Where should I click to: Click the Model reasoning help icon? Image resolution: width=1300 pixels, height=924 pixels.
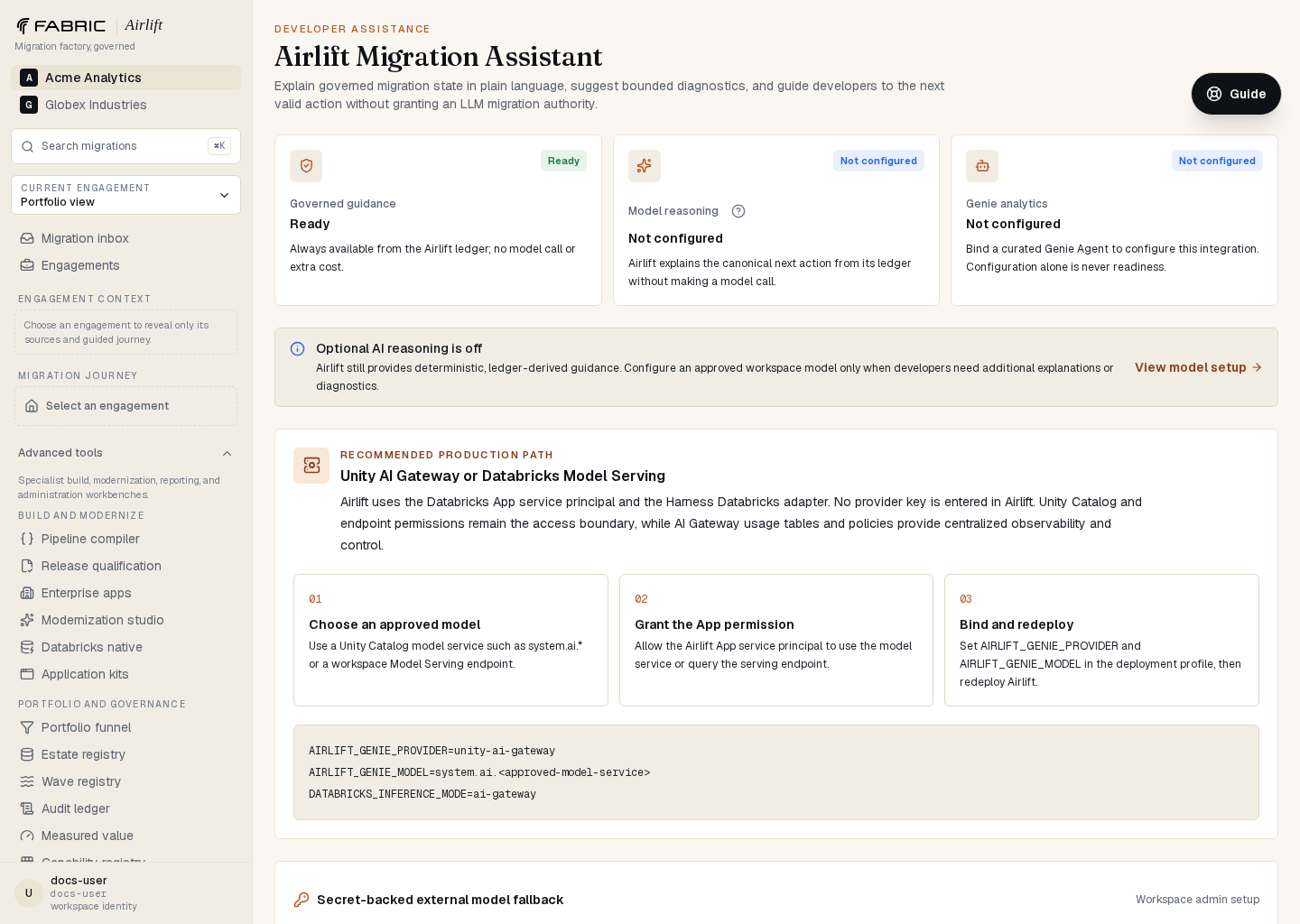pyautogui.click(x=738, y=211)
